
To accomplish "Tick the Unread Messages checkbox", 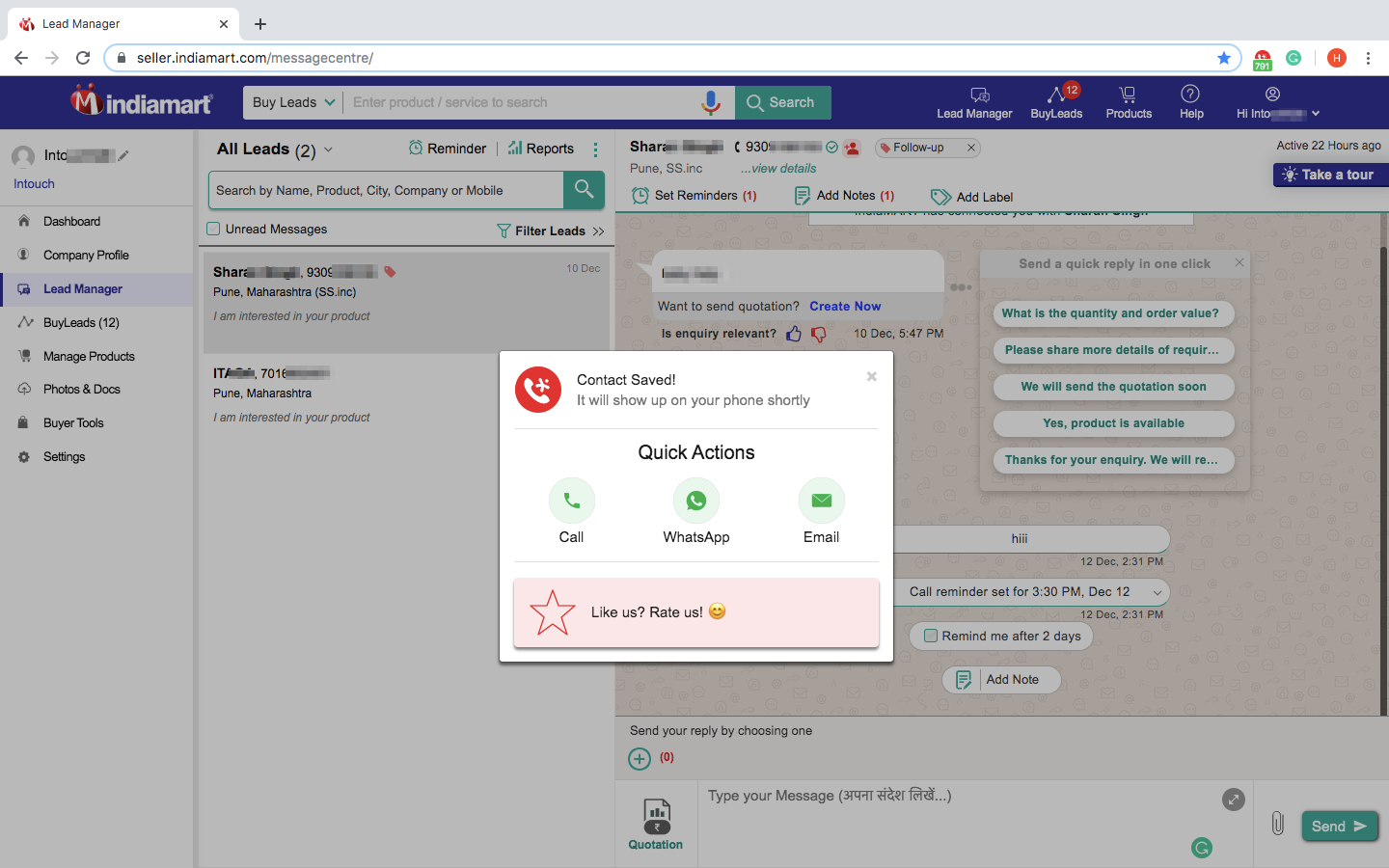I will tap(213, 229).
